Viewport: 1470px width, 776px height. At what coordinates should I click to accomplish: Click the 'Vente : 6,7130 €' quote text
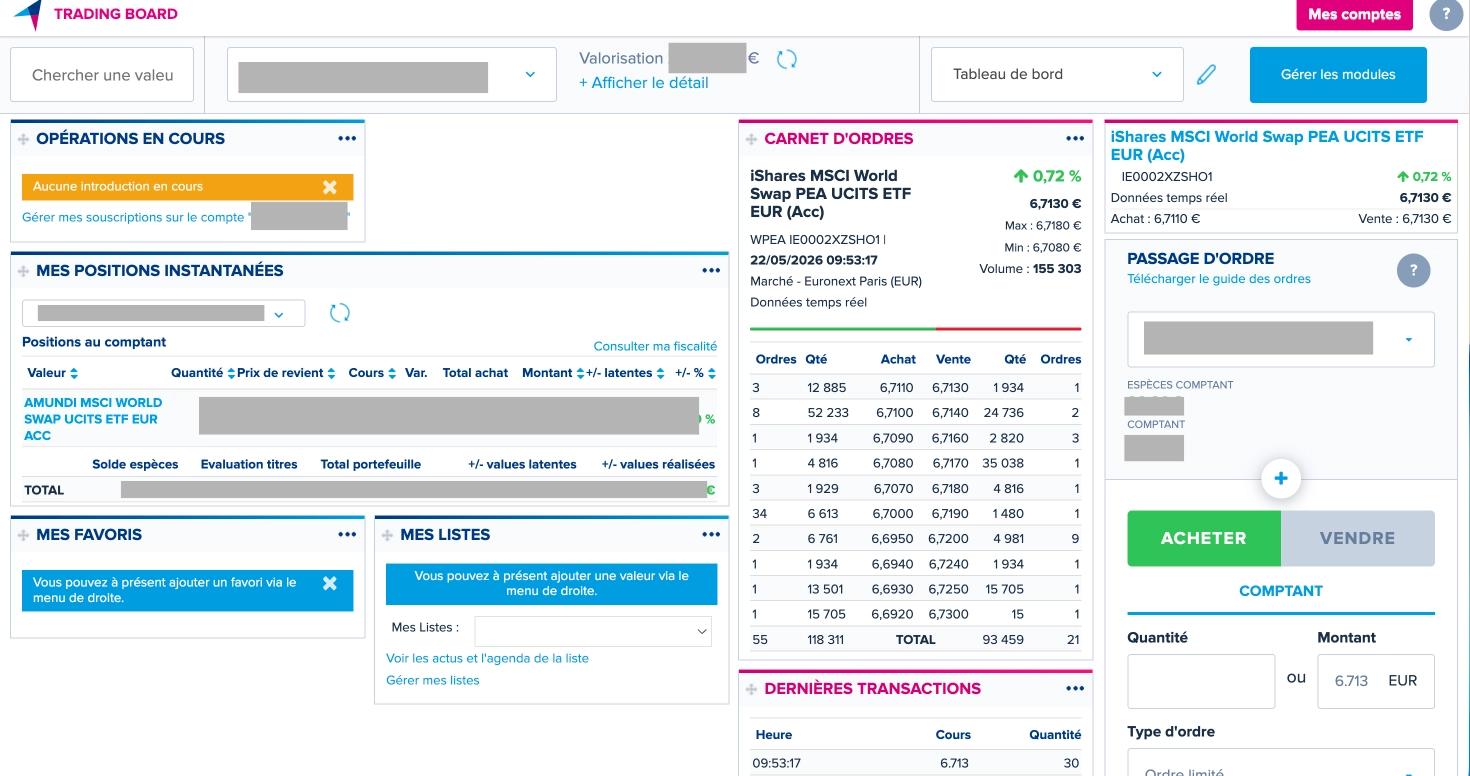click(x=1405, y=219)
